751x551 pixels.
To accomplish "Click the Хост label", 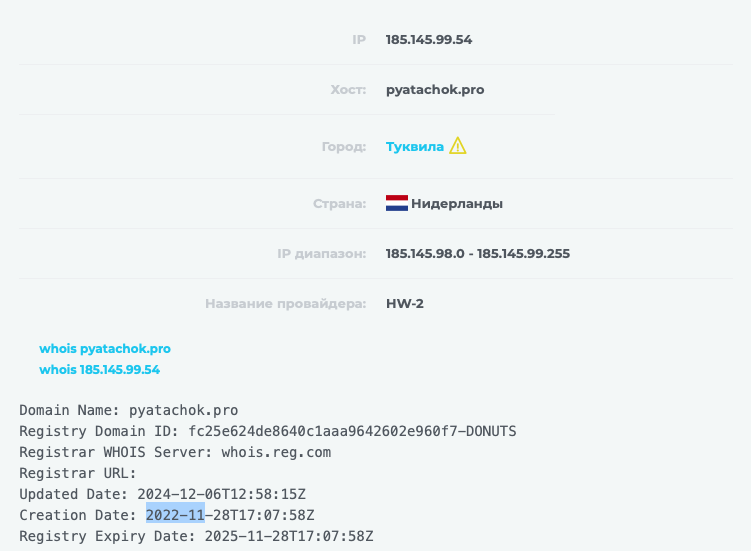I will point(348,90).
